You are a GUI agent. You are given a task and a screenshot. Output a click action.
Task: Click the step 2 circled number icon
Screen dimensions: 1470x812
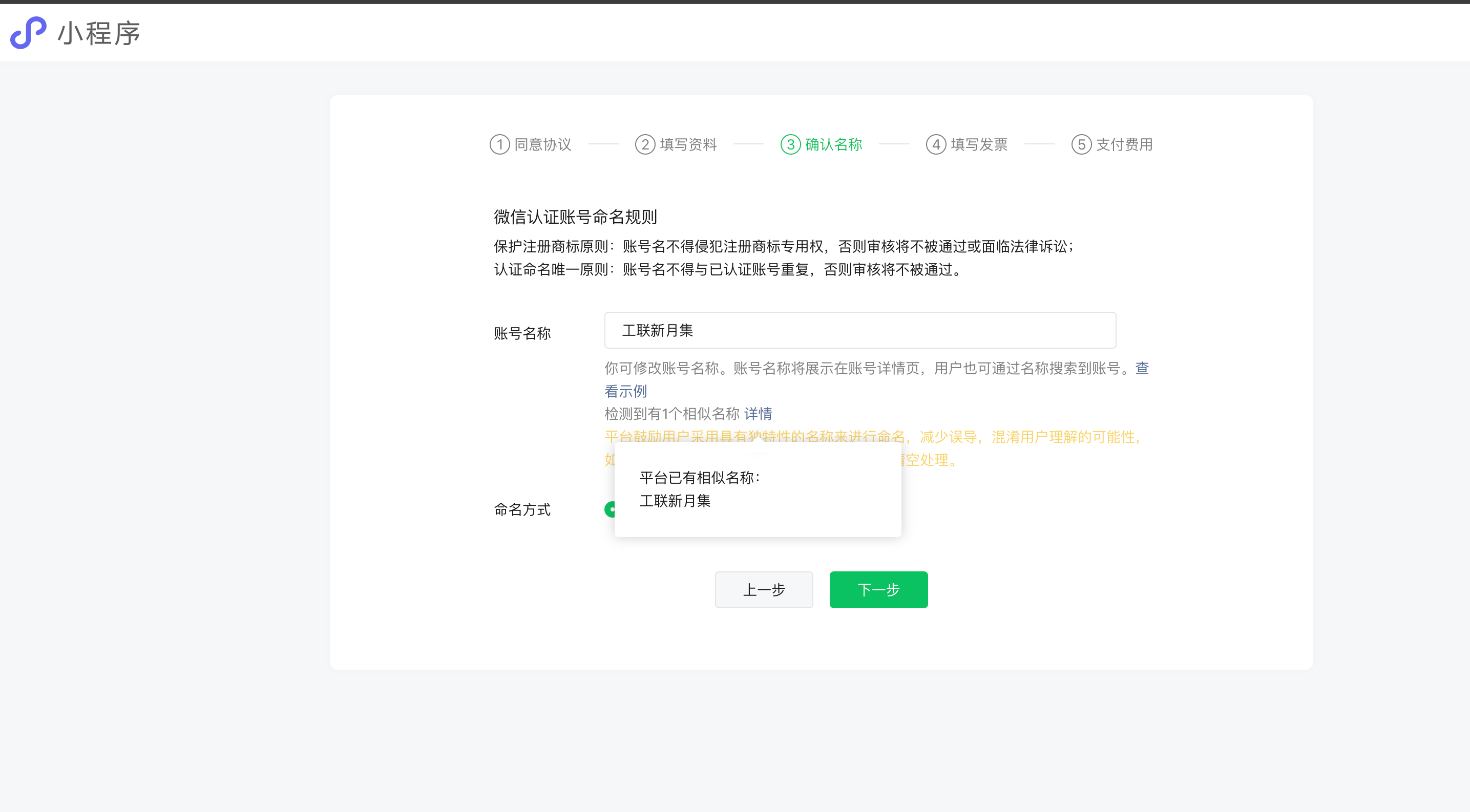pyautogui.click(x=645, y=144)
